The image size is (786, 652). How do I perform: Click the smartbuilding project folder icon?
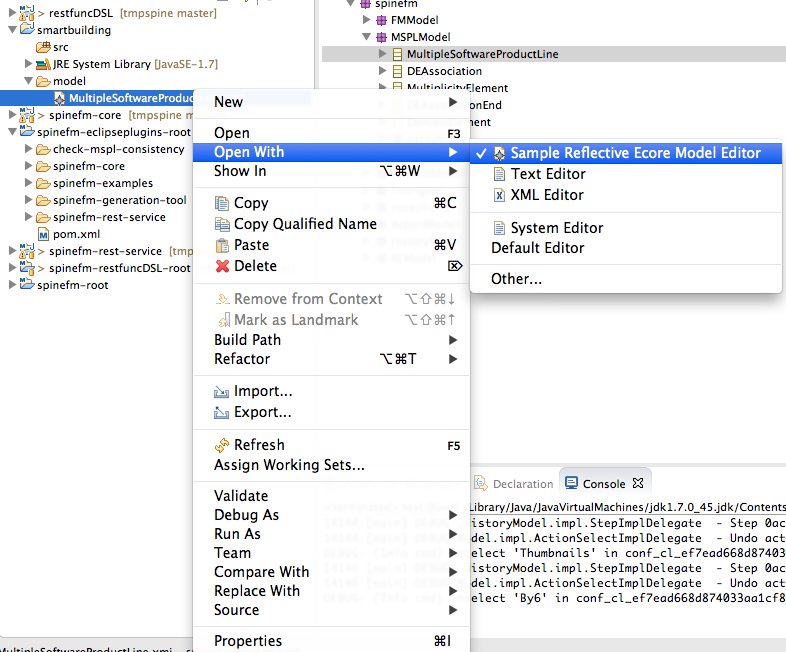coord(27,29)
